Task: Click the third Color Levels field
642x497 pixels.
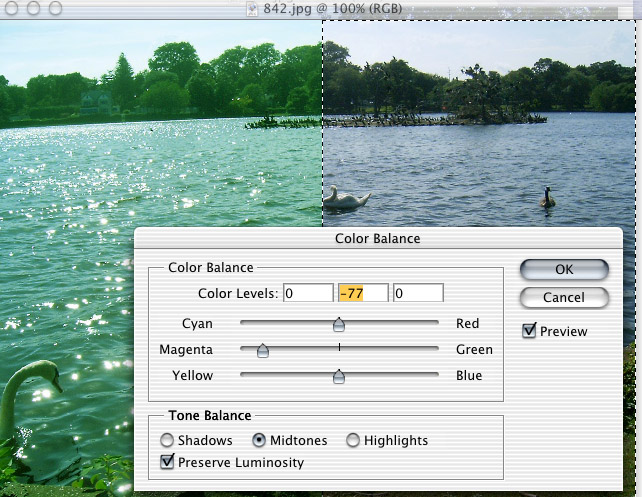Action: click(417, 293)
